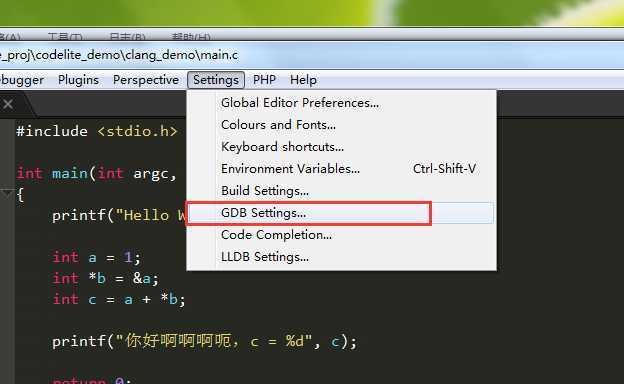Viewport: 624px width, 384px height.
Task: Open the Help menu
Action: pyautogui.click(x=303, y=80)
